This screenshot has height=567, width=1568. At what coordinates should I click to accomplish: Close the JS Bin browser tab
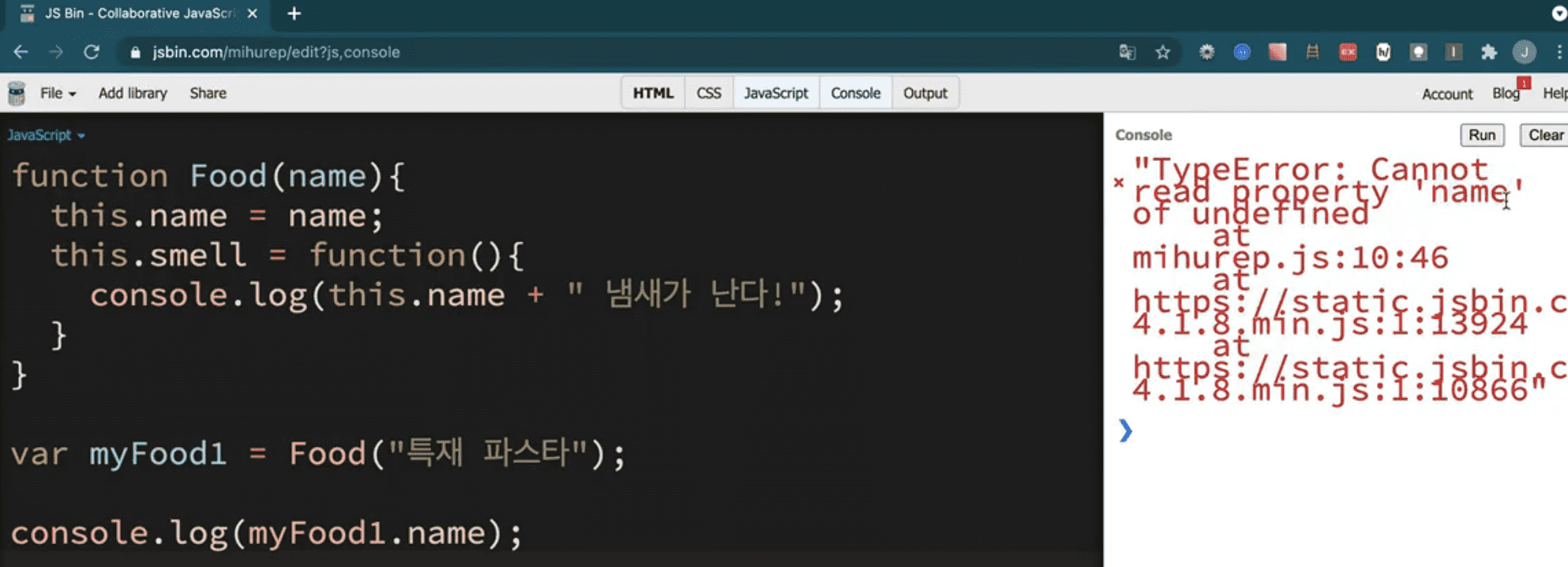[252, 13]
